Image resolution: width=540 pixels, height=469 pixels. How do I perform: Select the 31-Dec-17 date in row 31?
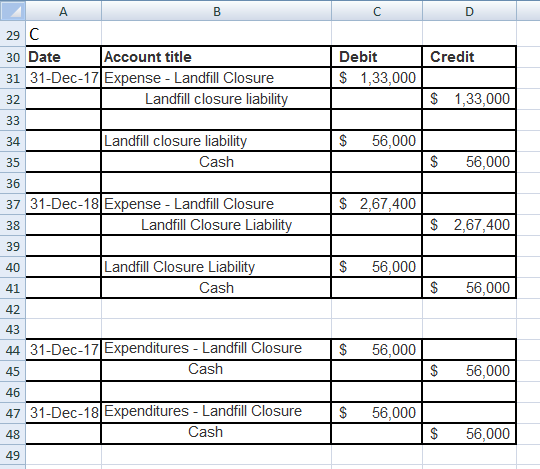coord(63,78)
